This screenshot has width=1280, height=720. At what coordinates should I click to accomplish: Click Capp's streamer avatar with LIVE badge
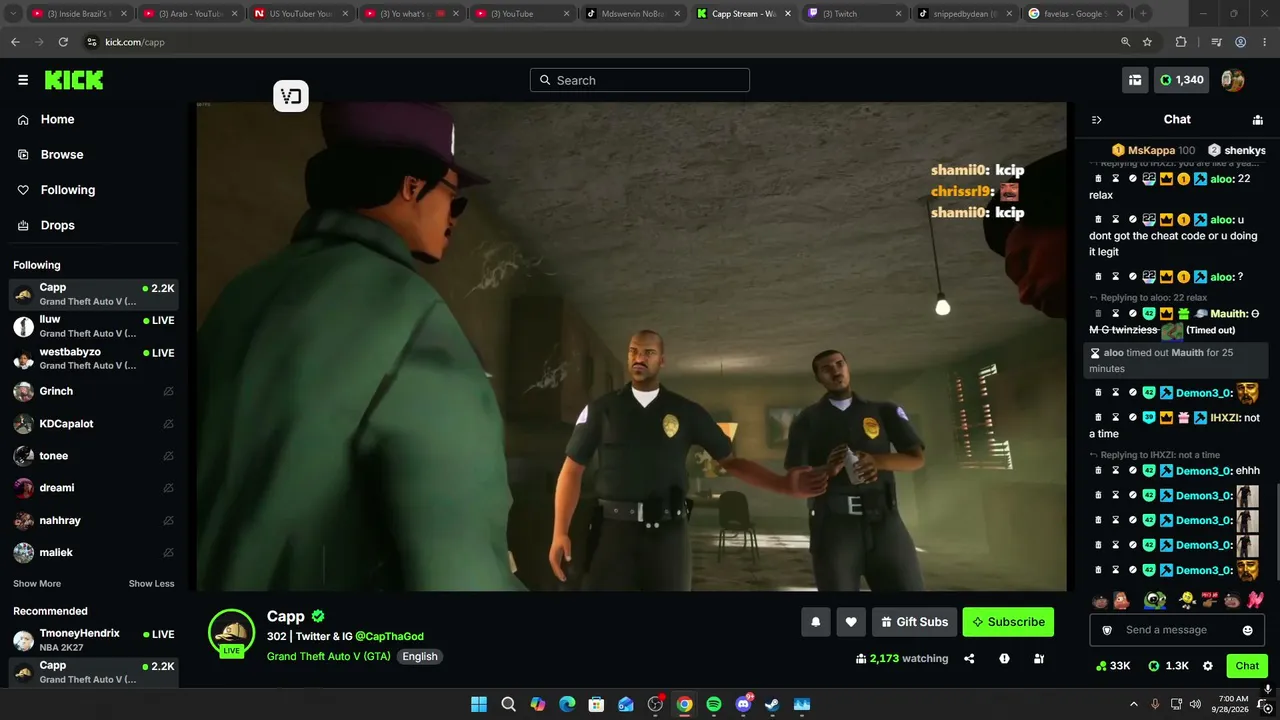coord(232,632)
